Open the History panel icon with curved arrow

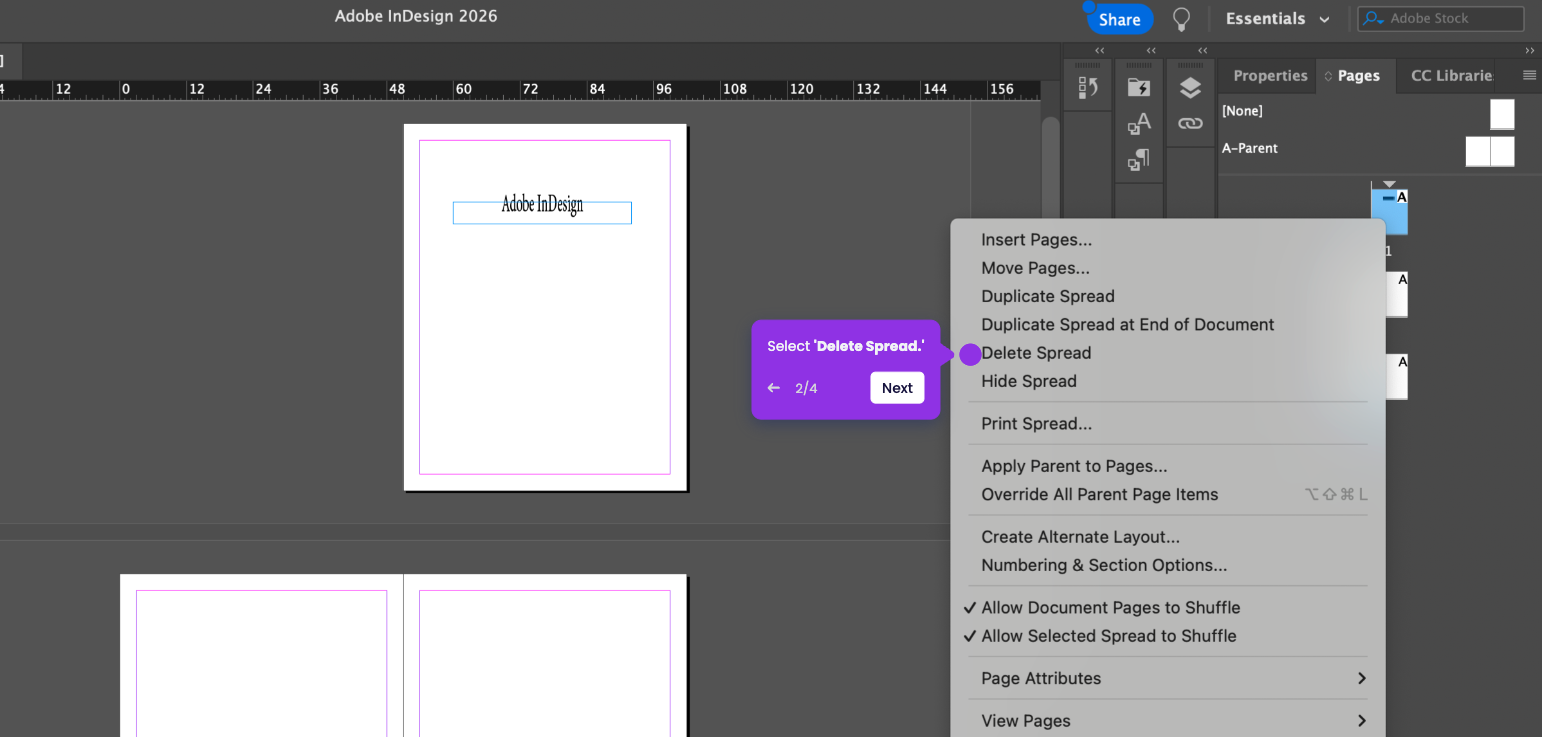(1088, 88)
